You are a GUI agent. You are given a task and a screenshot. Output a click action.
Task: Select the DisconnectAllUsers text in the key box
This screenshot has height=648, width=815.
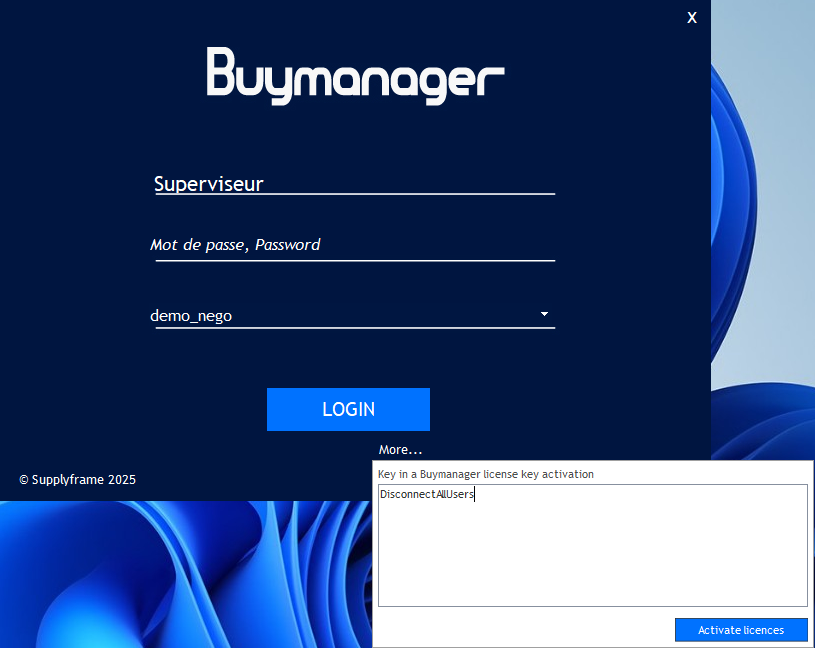[426, 495]
